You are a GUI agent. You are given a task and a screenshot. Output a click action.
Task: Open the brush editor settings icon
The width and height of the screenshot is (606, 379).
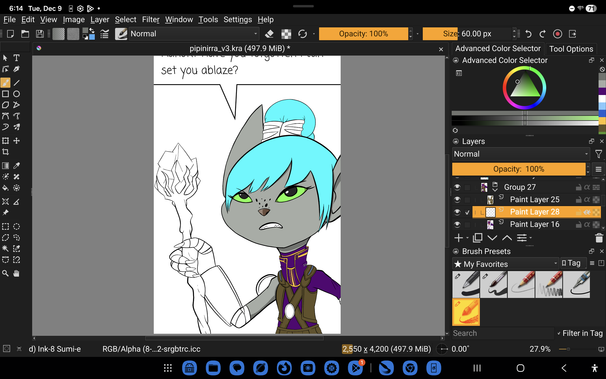pos(105,34)
